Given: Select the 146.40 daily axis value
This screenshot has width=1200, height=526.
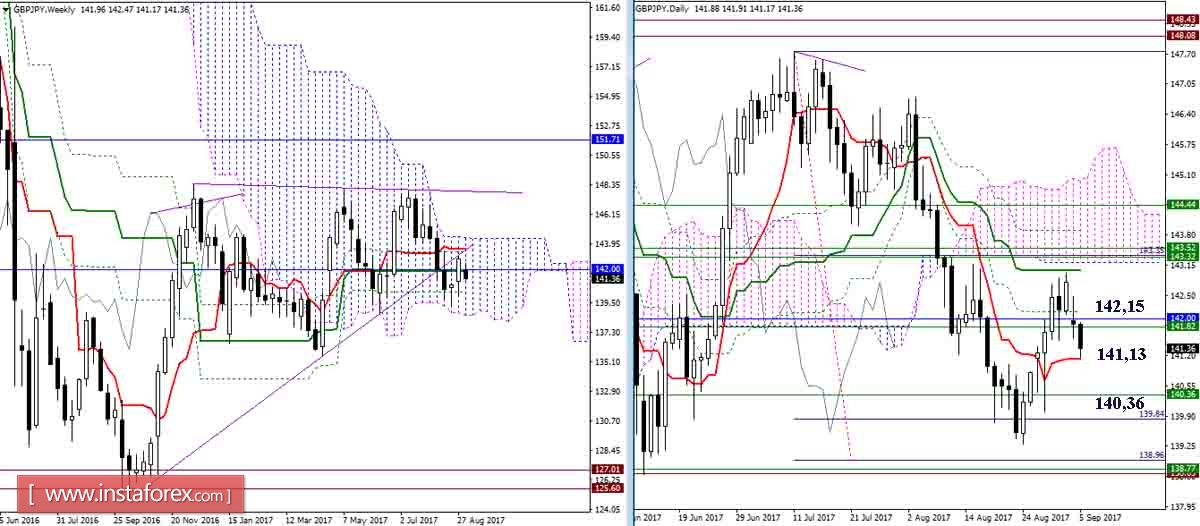Looking at the screenshot, I should pyautogui.click(x=1181, y=115).
